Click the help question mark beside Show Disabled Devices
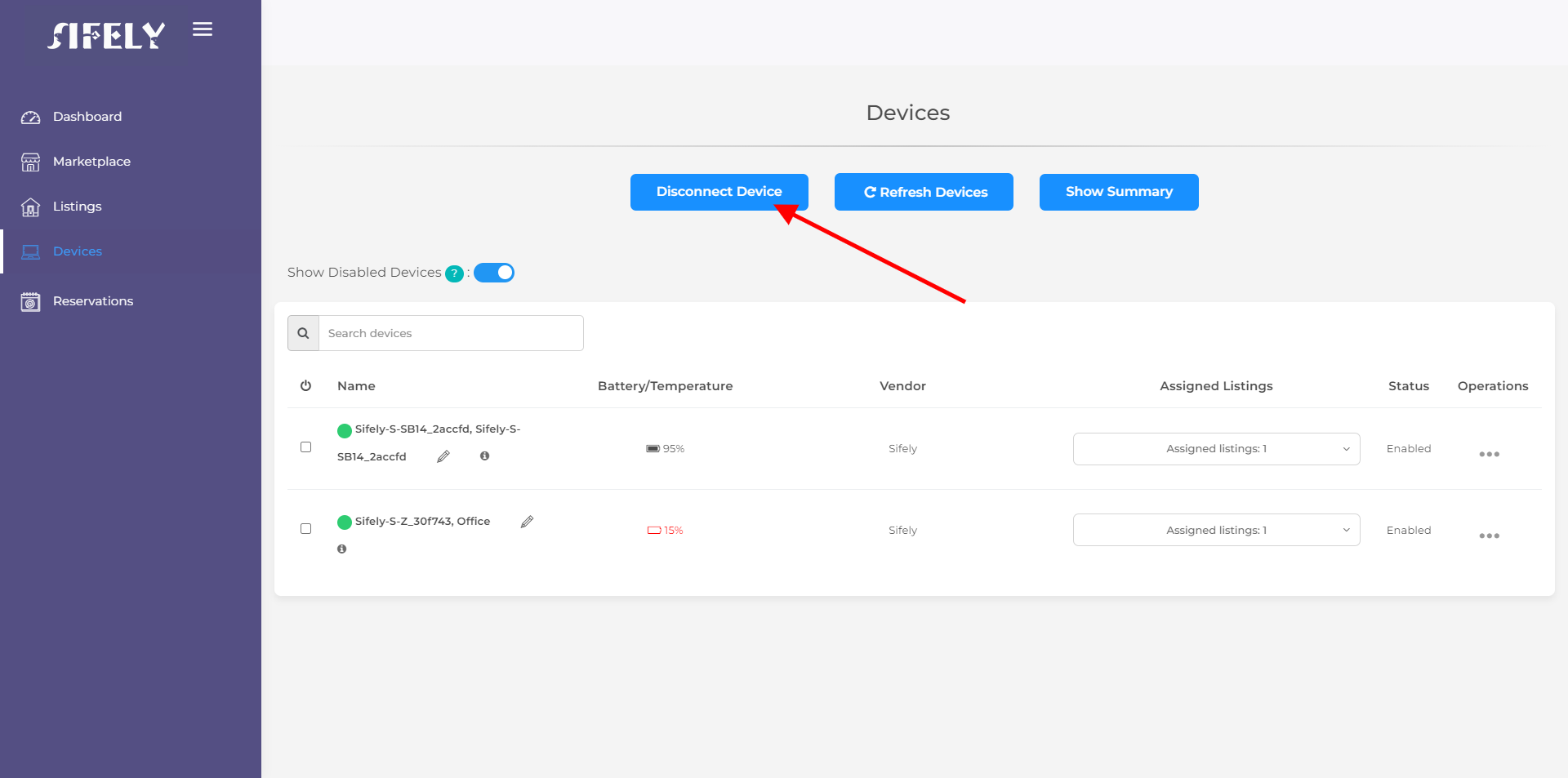The height and width of the screenshot is (778, 1568). (454, 273)
